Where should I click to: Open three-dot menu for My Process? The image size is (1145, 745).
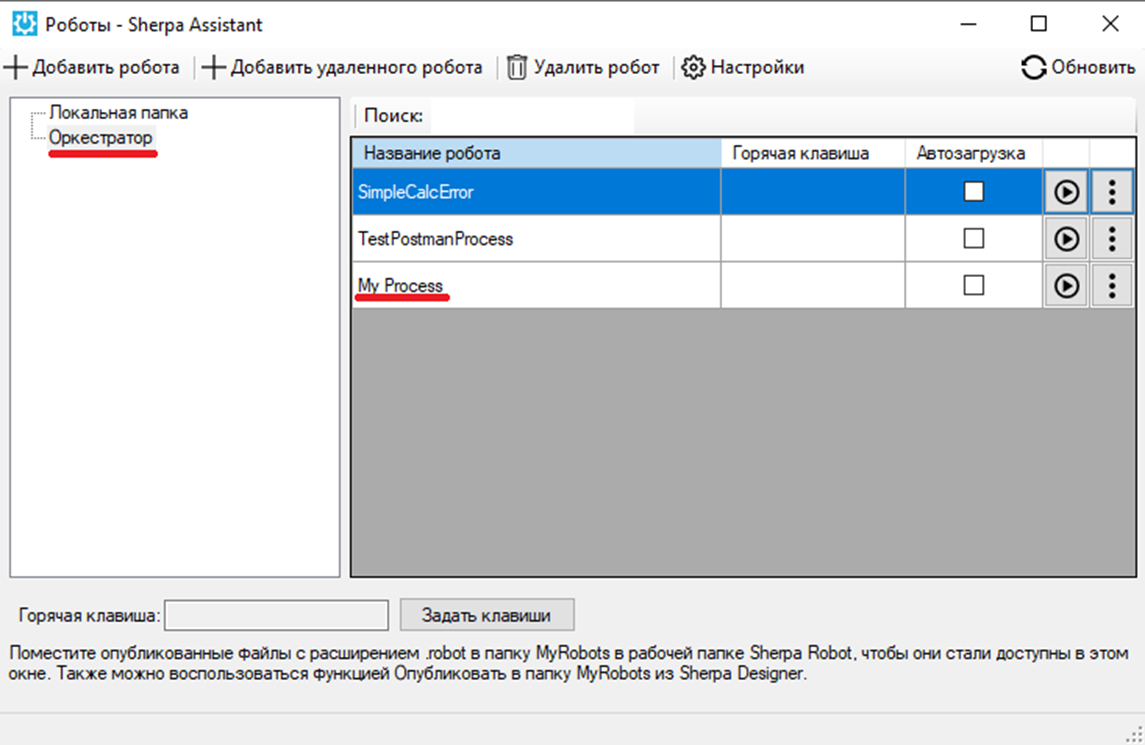[1112, 286]
